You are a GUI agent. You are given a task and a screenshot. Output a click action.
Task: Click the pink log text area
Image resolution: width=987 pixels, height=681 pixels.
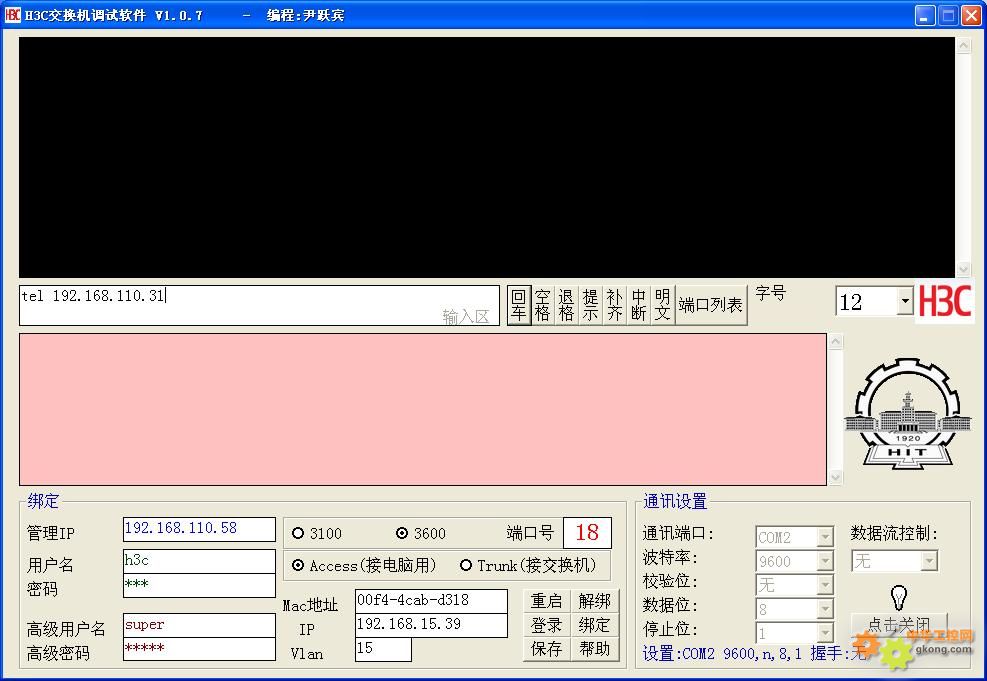pos(422,409)
